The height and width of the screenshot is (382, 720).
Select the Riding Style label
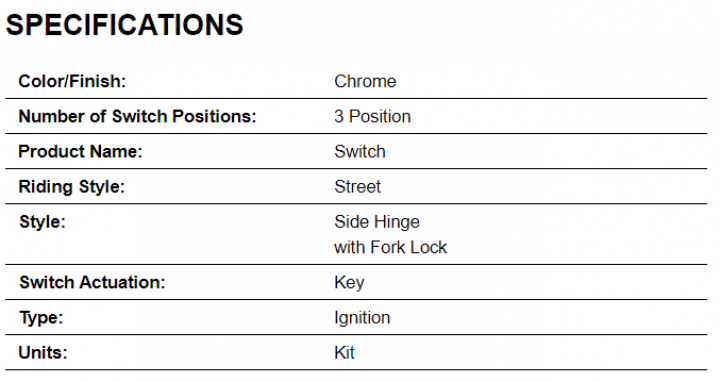pos(72,187)
